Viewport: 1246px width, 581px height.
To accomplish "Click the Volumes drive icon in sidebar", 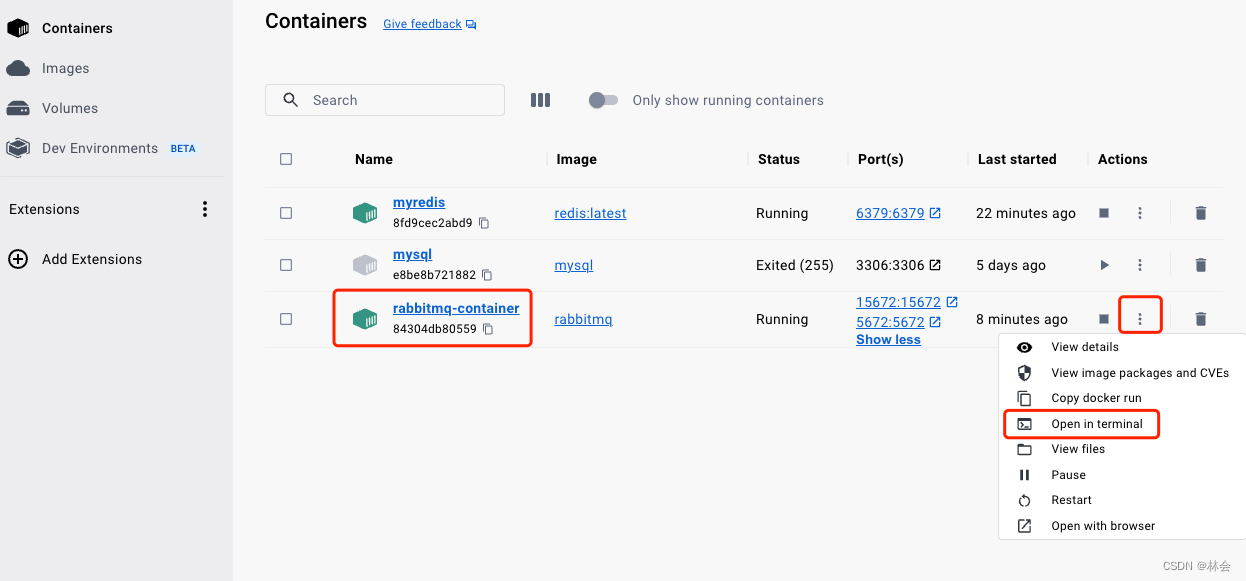I will tap(18, 108).
